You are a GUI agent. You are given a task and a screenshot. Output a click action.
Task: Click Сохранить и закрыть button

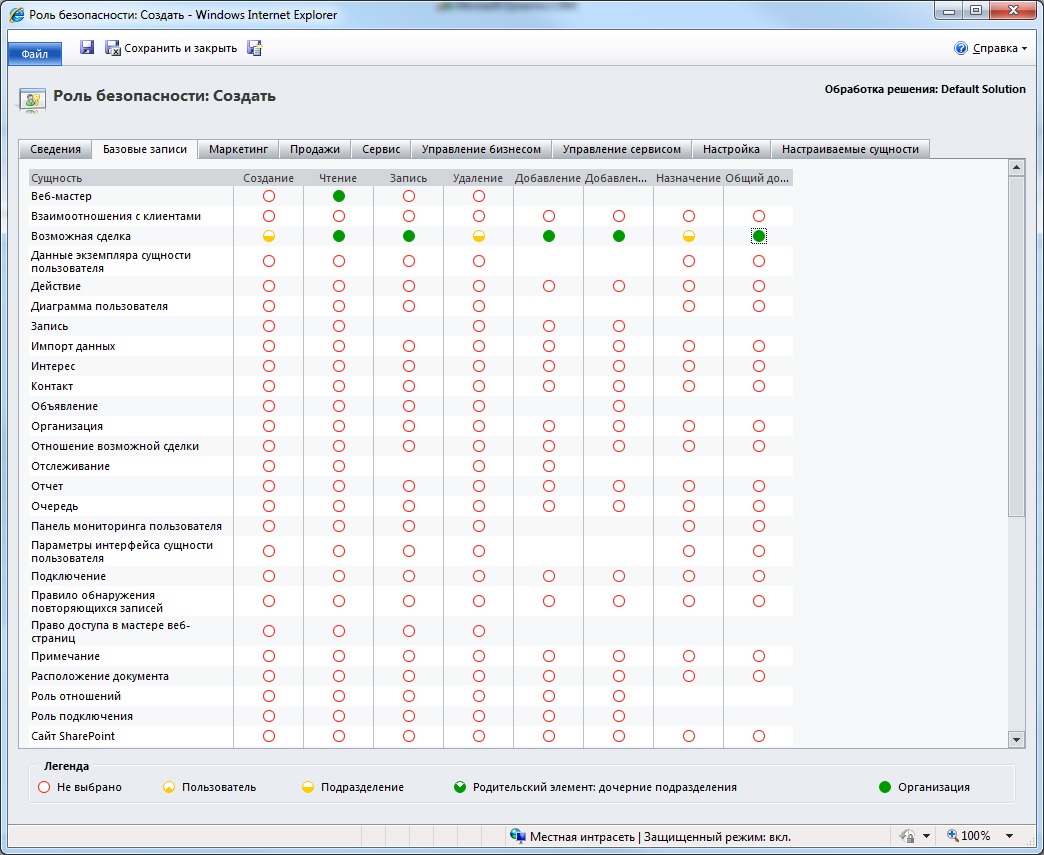pos(171,48)
